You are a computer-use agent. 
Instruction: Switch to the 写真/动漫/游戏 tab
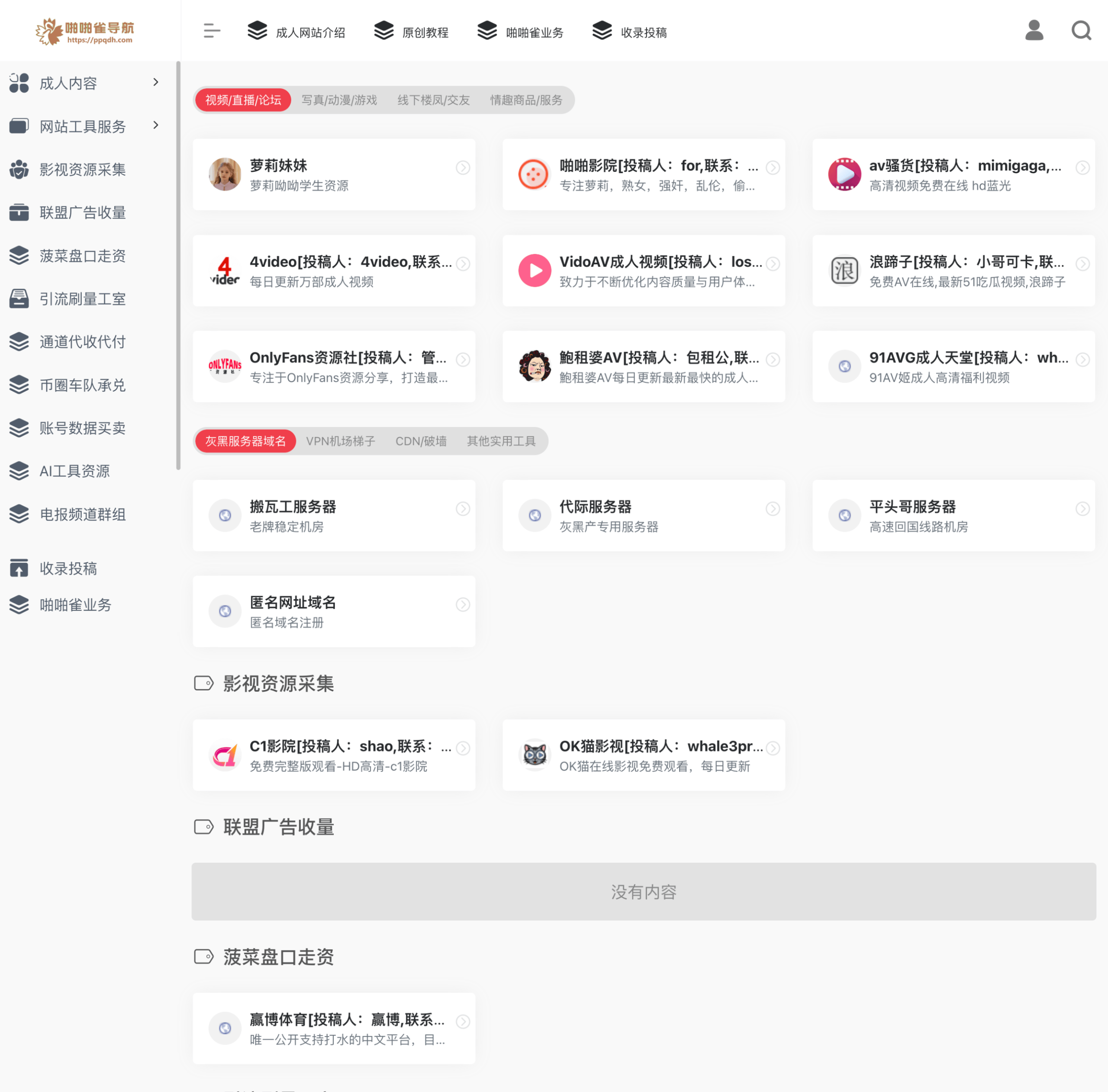(x=339, y=100)
